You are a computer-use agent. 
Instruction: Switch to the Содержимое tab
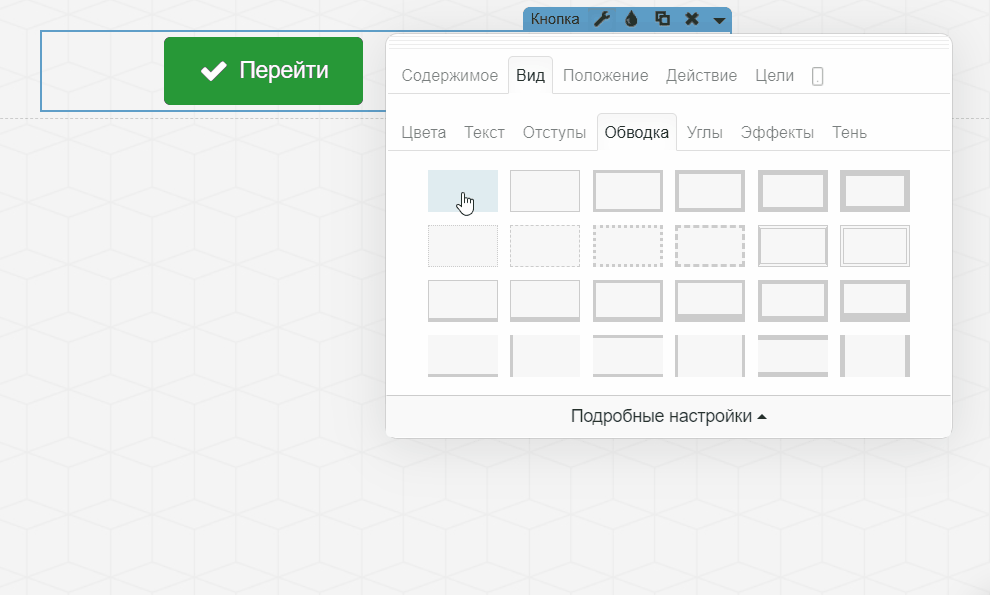[449, 76]
